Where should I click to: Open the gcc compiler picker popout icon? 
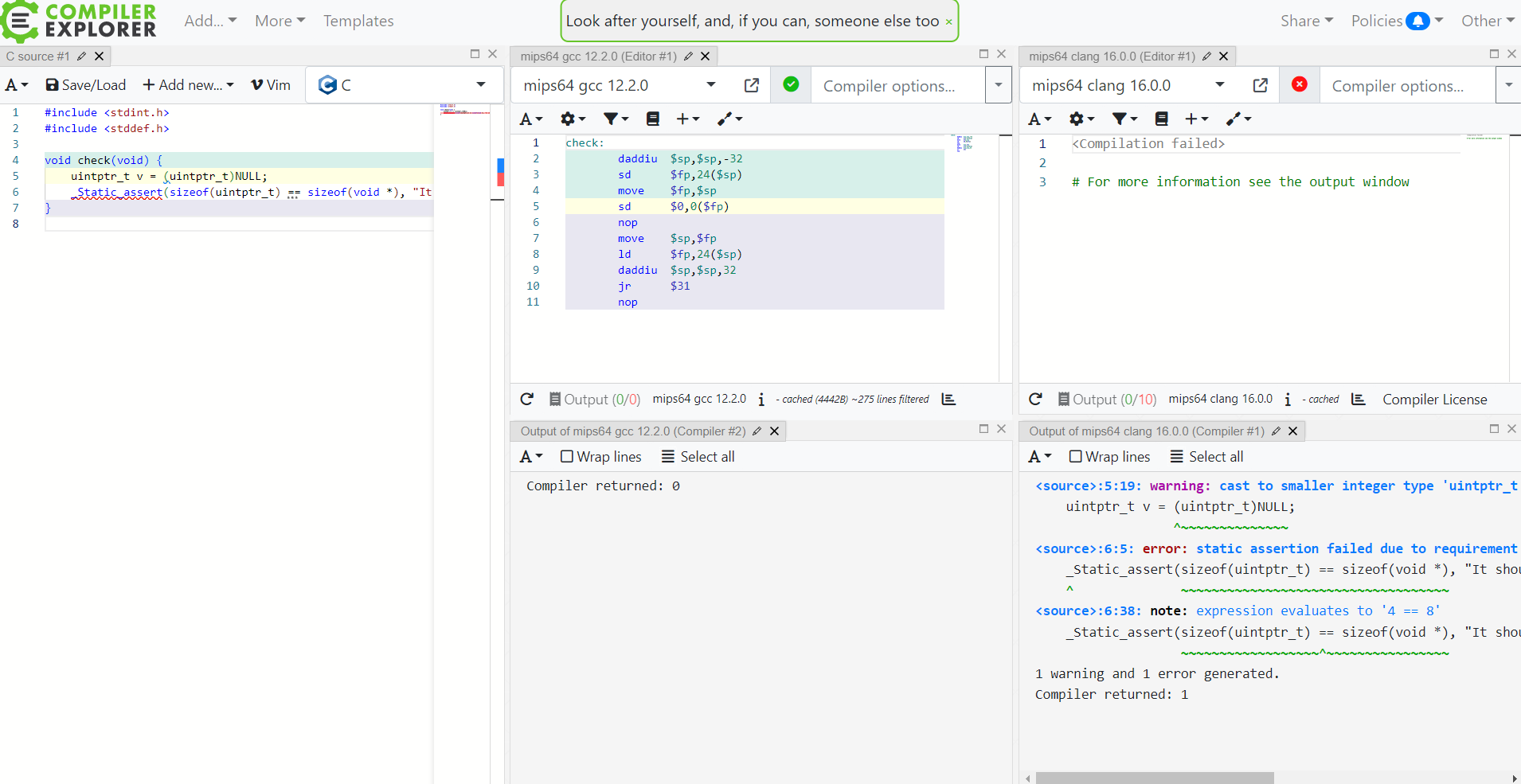point(751,85)
